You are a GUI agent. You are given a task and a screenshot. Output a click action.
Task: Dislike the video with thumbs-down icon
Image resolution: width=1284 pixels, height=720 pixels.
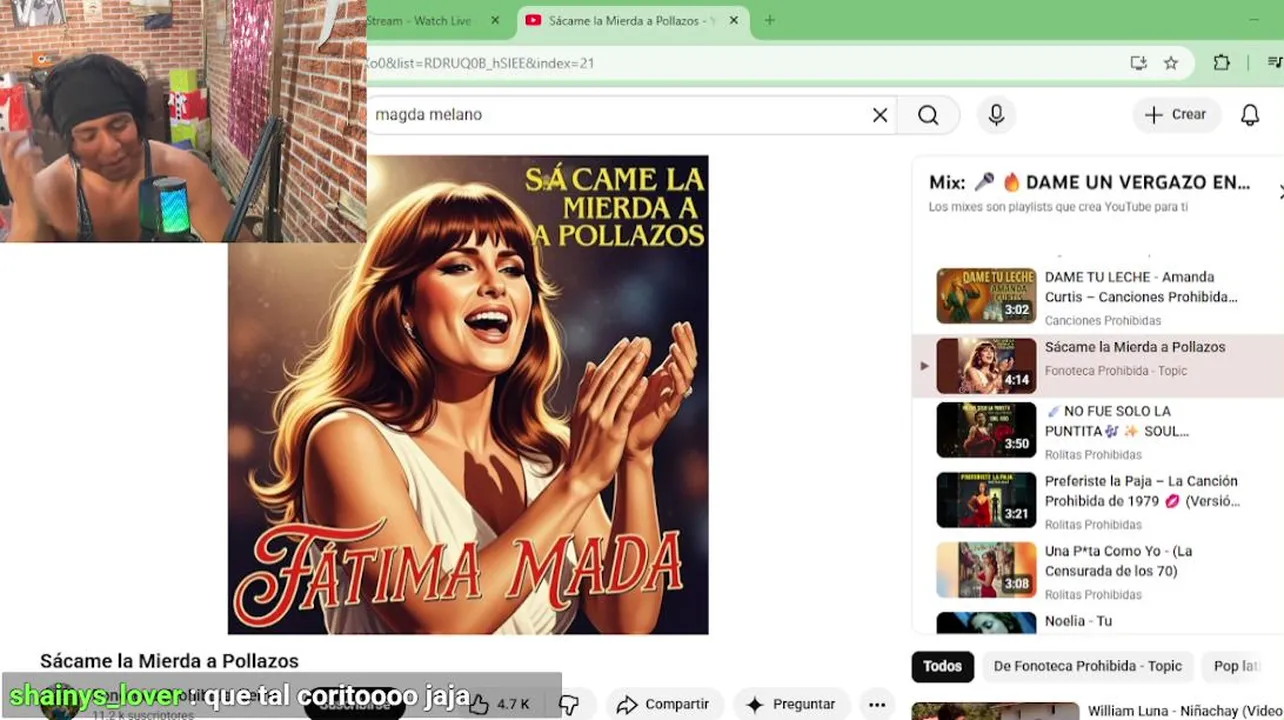569,704
